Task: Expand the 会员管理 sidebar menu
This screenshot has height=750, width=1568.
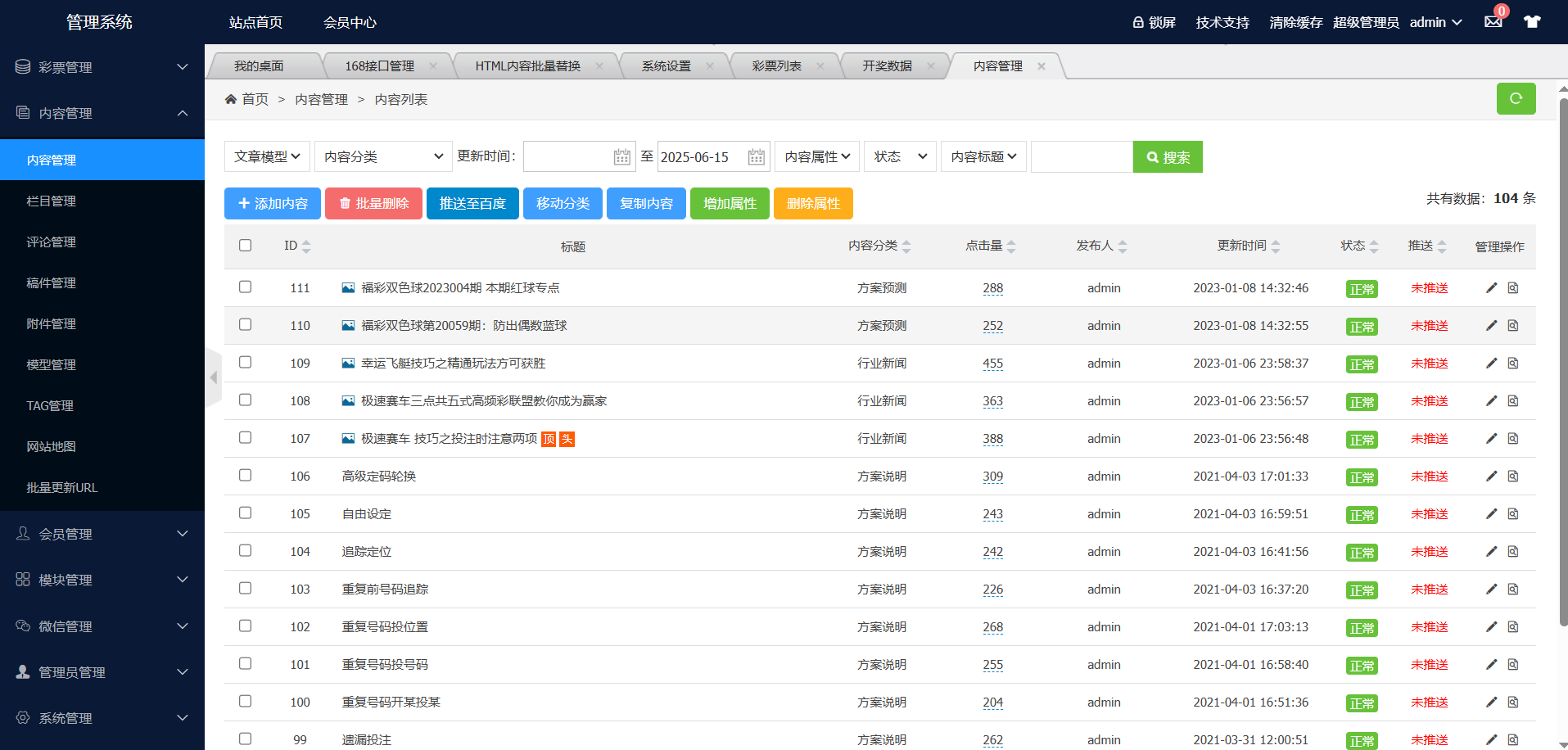Action: (102, 534)
